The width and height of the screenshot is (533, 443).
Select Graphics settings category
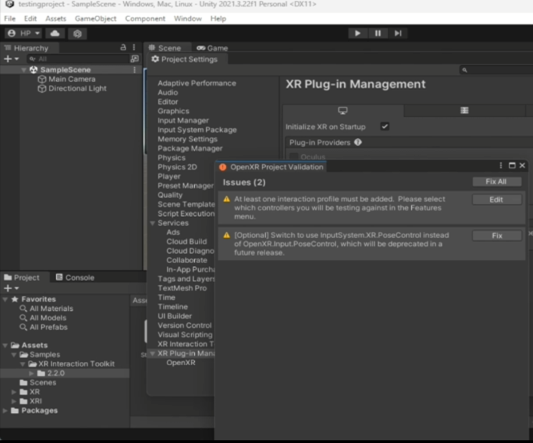(x=173, y=111)
